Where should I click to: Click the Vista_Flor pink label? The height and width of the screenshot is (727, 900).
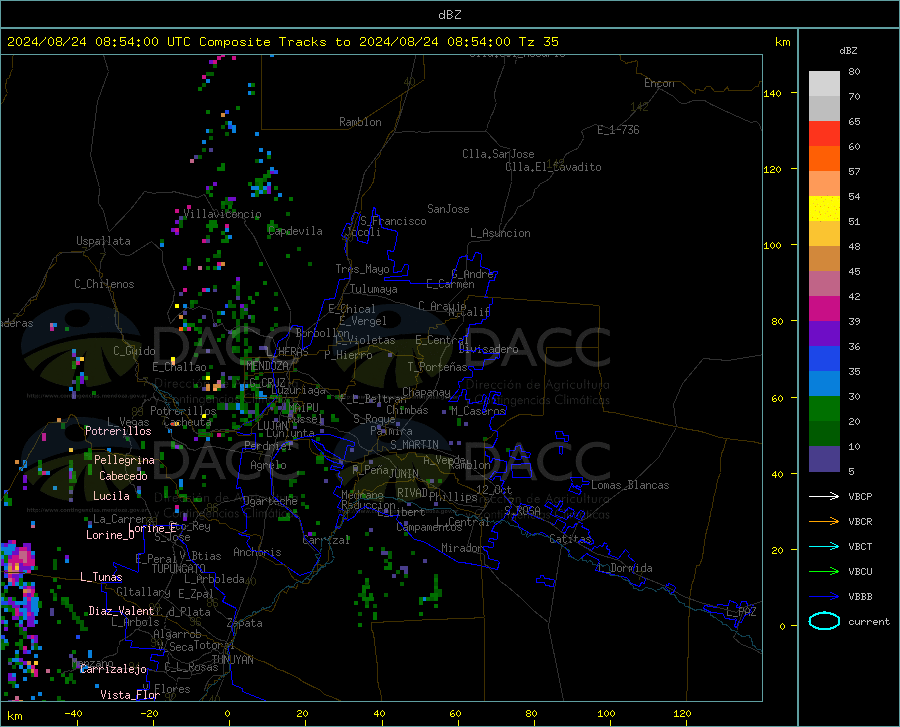point(130,695)
